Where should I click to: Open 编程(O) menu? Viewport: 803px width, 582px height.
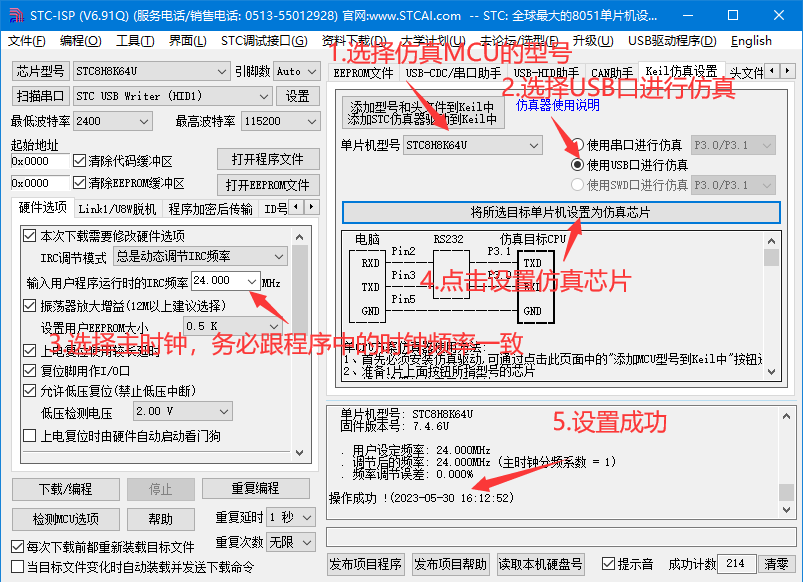point(80,41)
